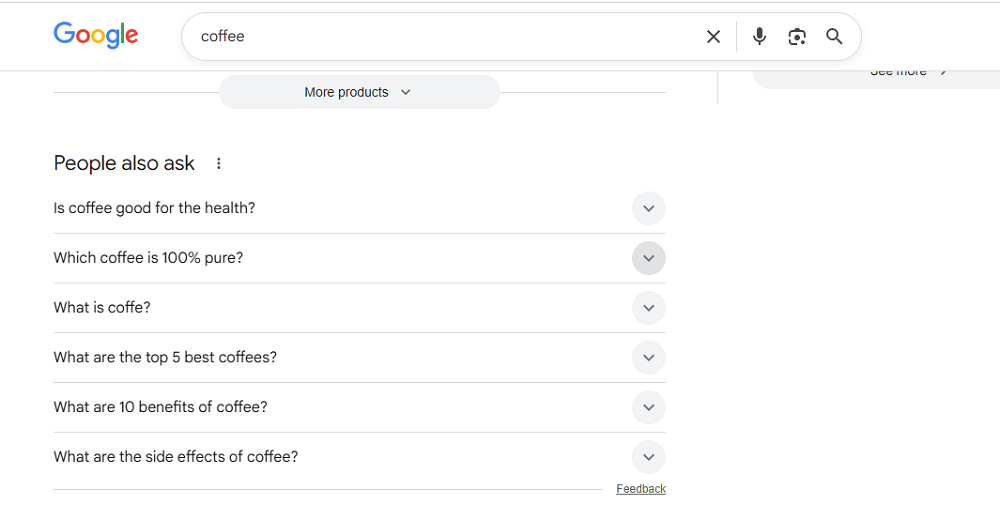Click in the search box containing coffee
The width and height of the screenshot is (1000, 520).
point(440,37)
